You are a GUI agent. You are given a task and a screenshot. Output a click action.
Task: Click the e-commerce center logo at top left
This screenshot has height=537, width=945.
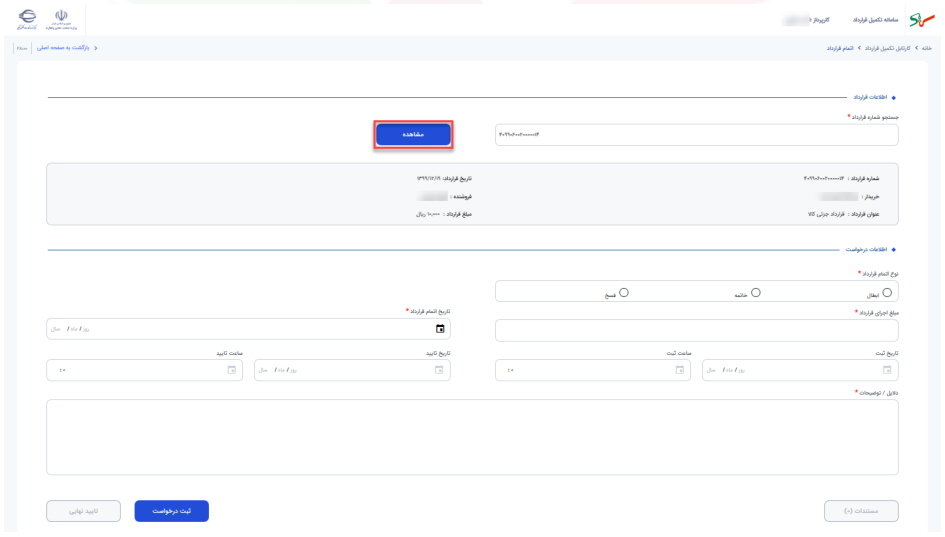[27, 20]
